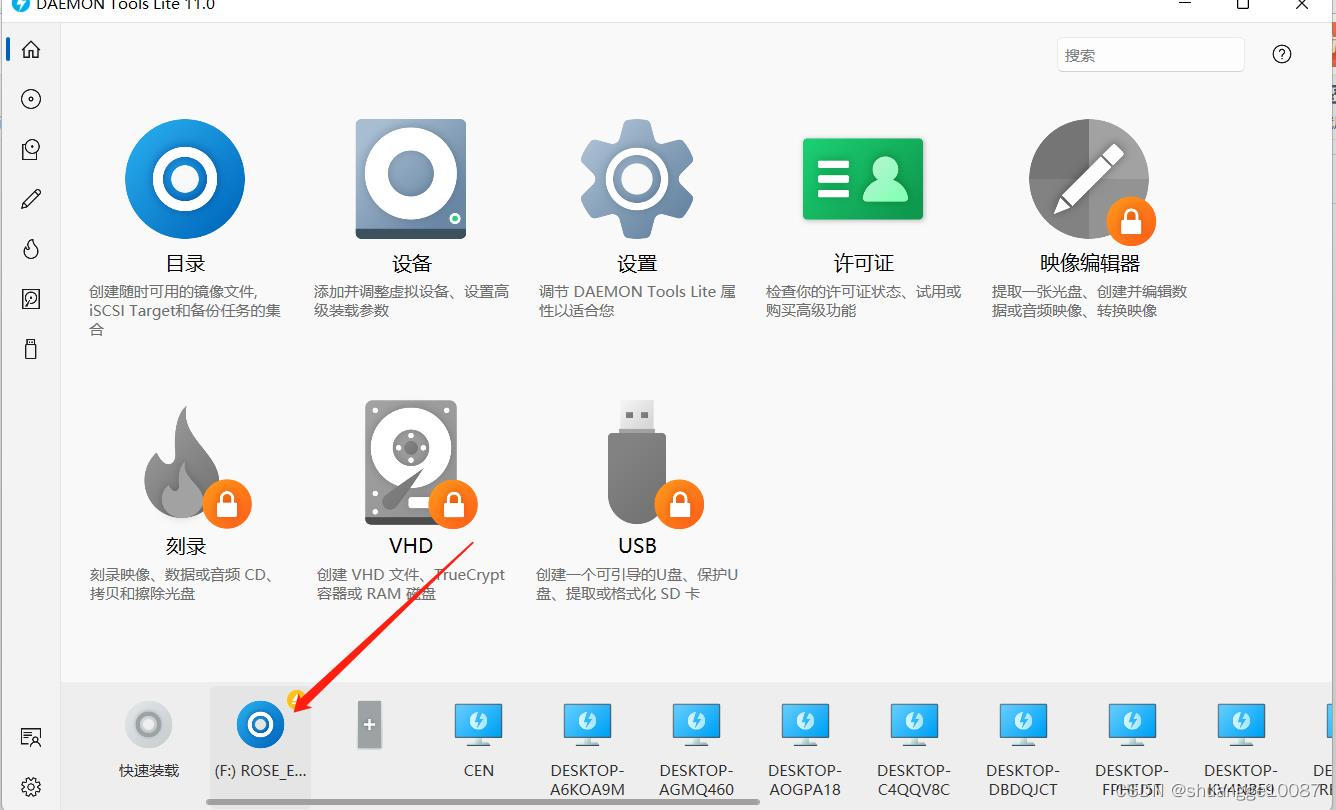Click the 搜索 search field
This screenshot has height=810, width=1336.
tap(1150, 55)
